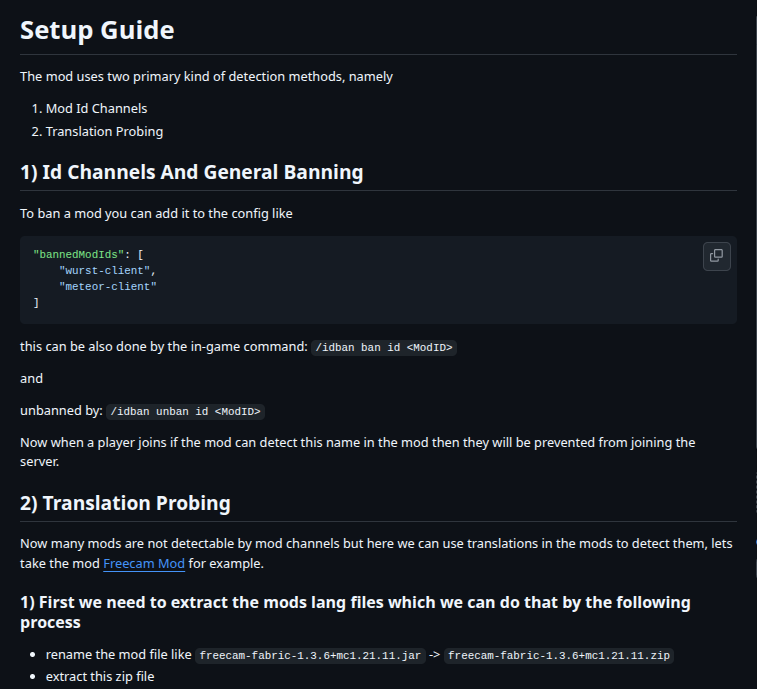
Task: Click the "bannedModIds" key in code
Action: (x=78, y=254)
